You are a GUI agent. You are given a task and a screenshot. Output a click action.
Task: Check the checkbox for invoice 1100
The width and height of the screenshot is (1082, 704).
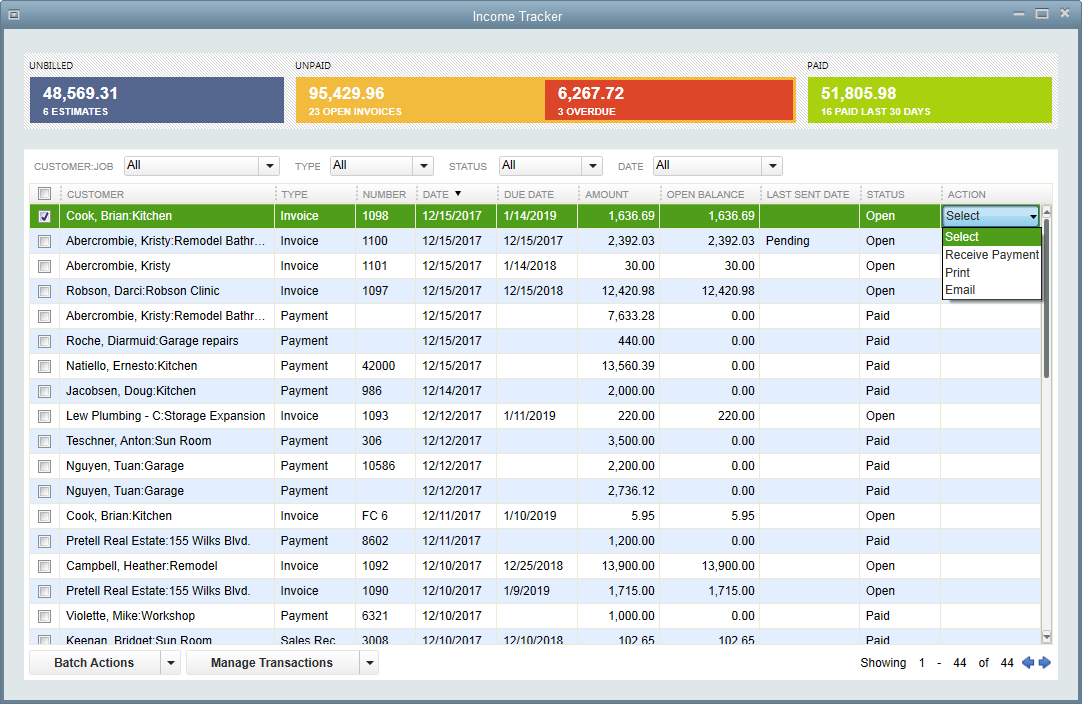(x=42, y=240)
